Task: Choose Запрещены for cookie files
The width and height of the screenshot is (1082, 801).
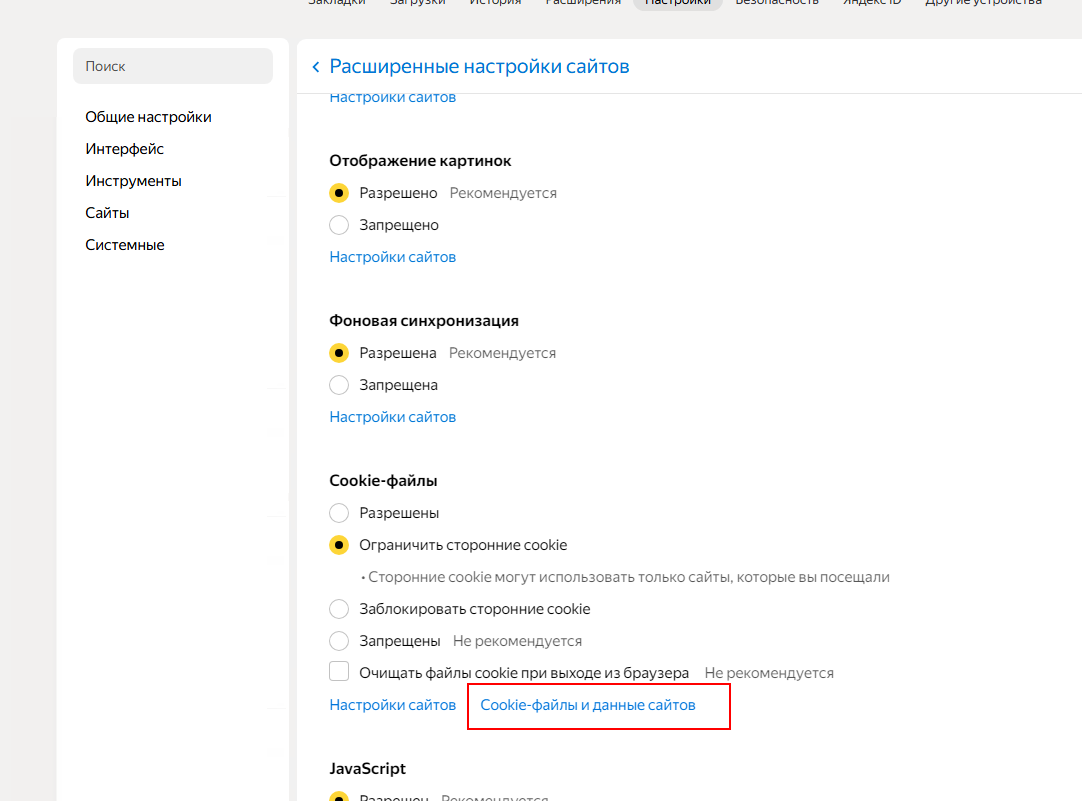Action: click(339, 641)
